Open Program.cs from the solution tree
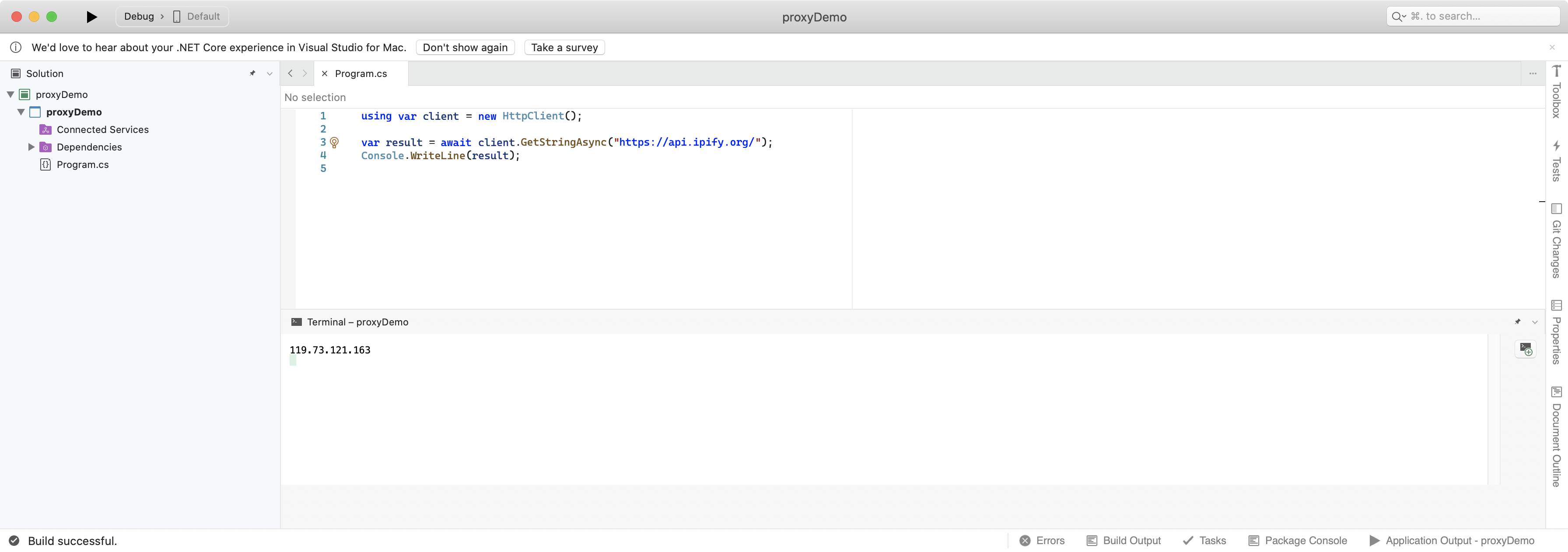 click(82, 165)
